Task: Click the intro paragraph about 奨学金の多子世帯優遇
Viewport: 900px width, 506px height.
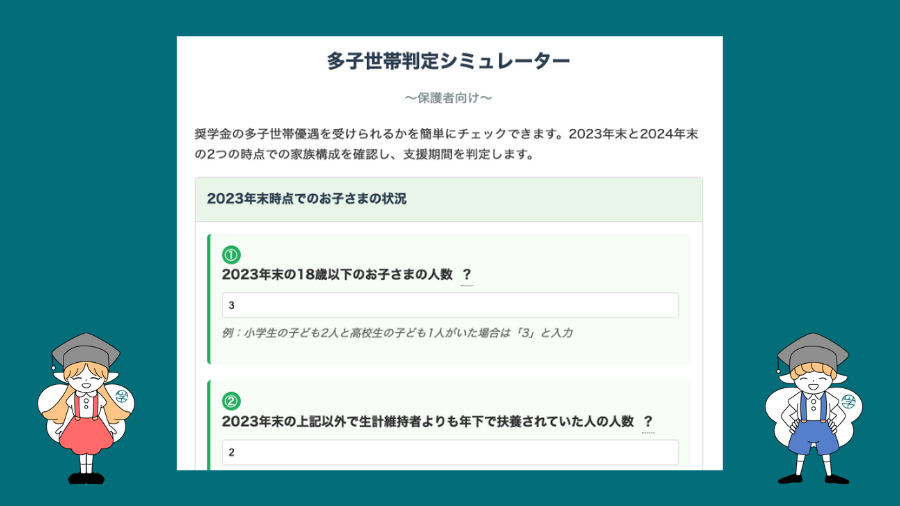Action: (449, 144)
